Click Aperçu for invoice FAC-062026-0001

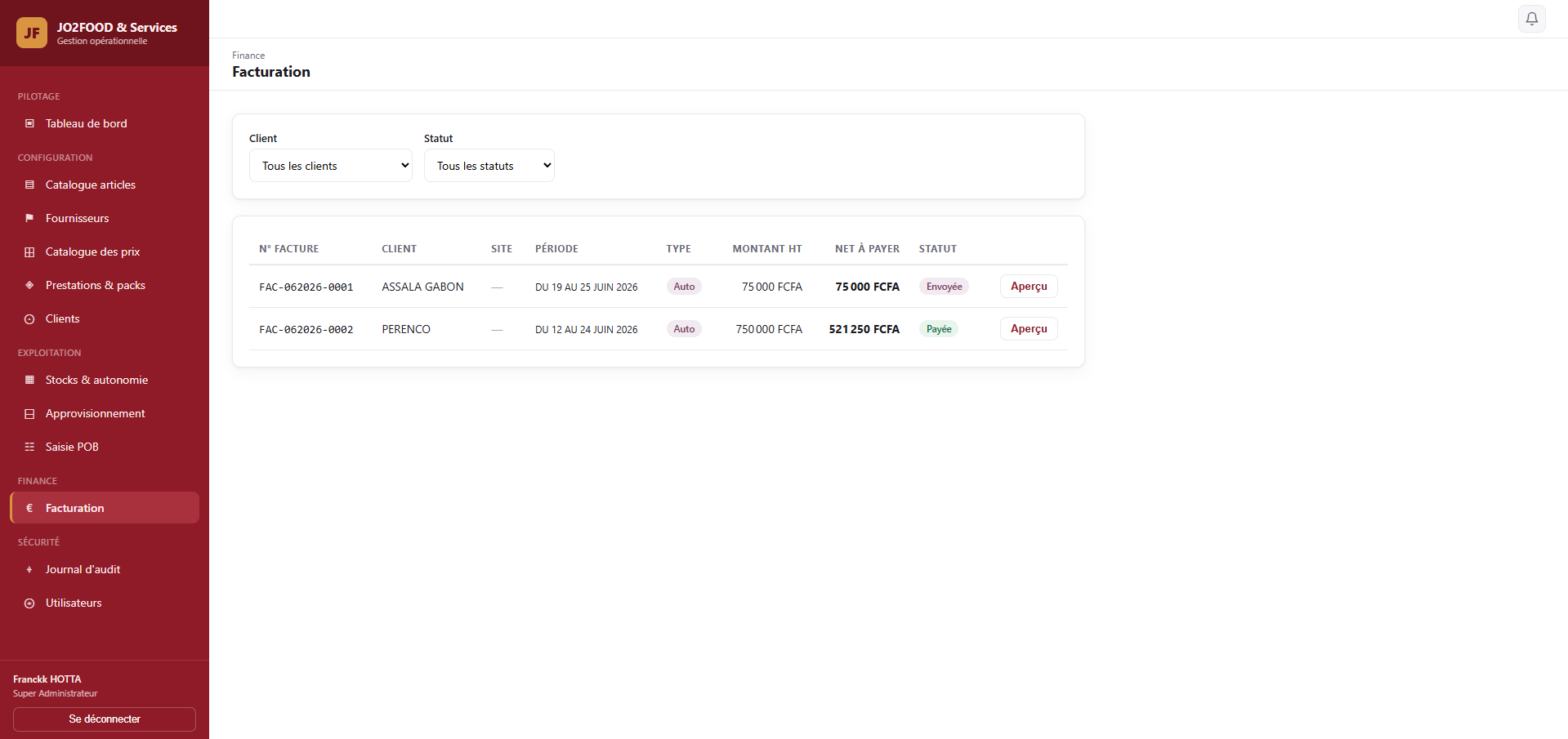pos(1029,287)
